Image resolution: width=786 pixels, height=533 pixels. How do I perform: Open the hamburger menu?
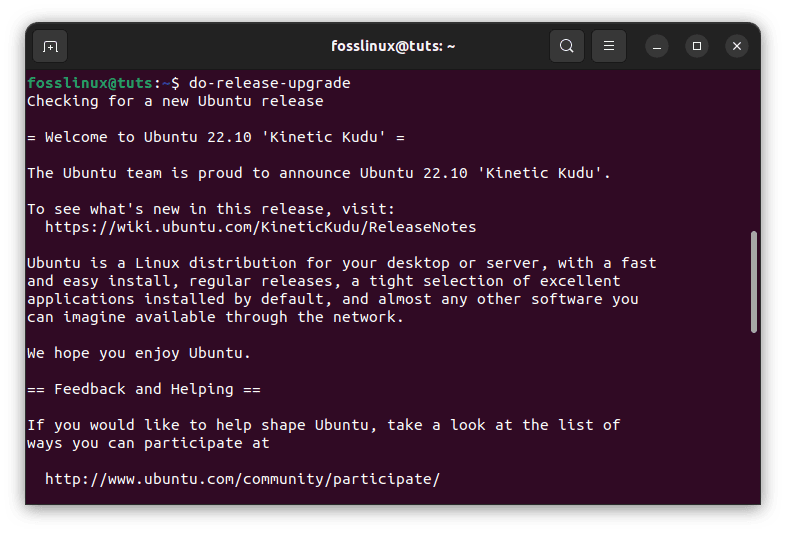[609, 46]
